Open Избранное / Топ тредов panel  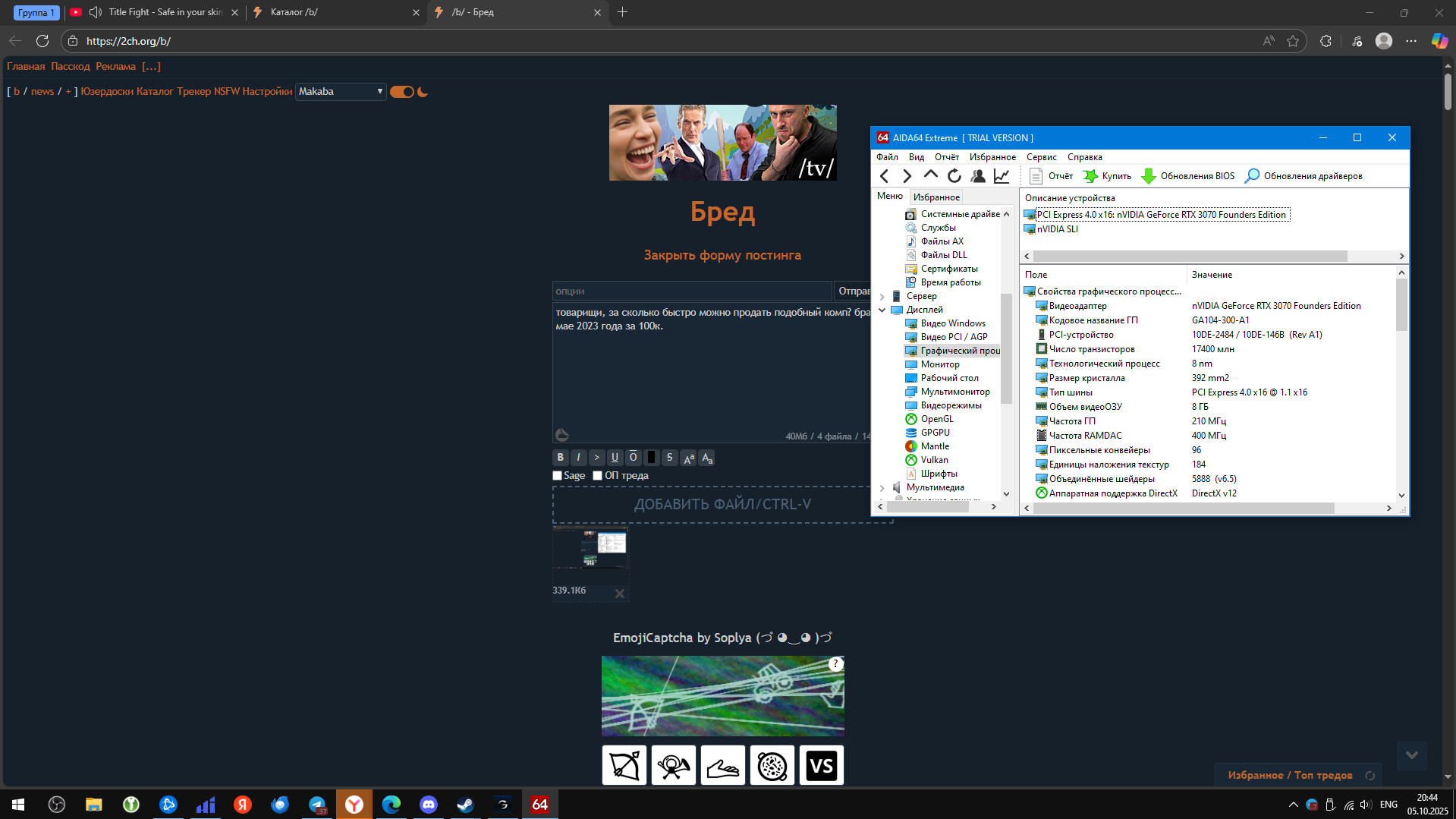coord(1290,775)
